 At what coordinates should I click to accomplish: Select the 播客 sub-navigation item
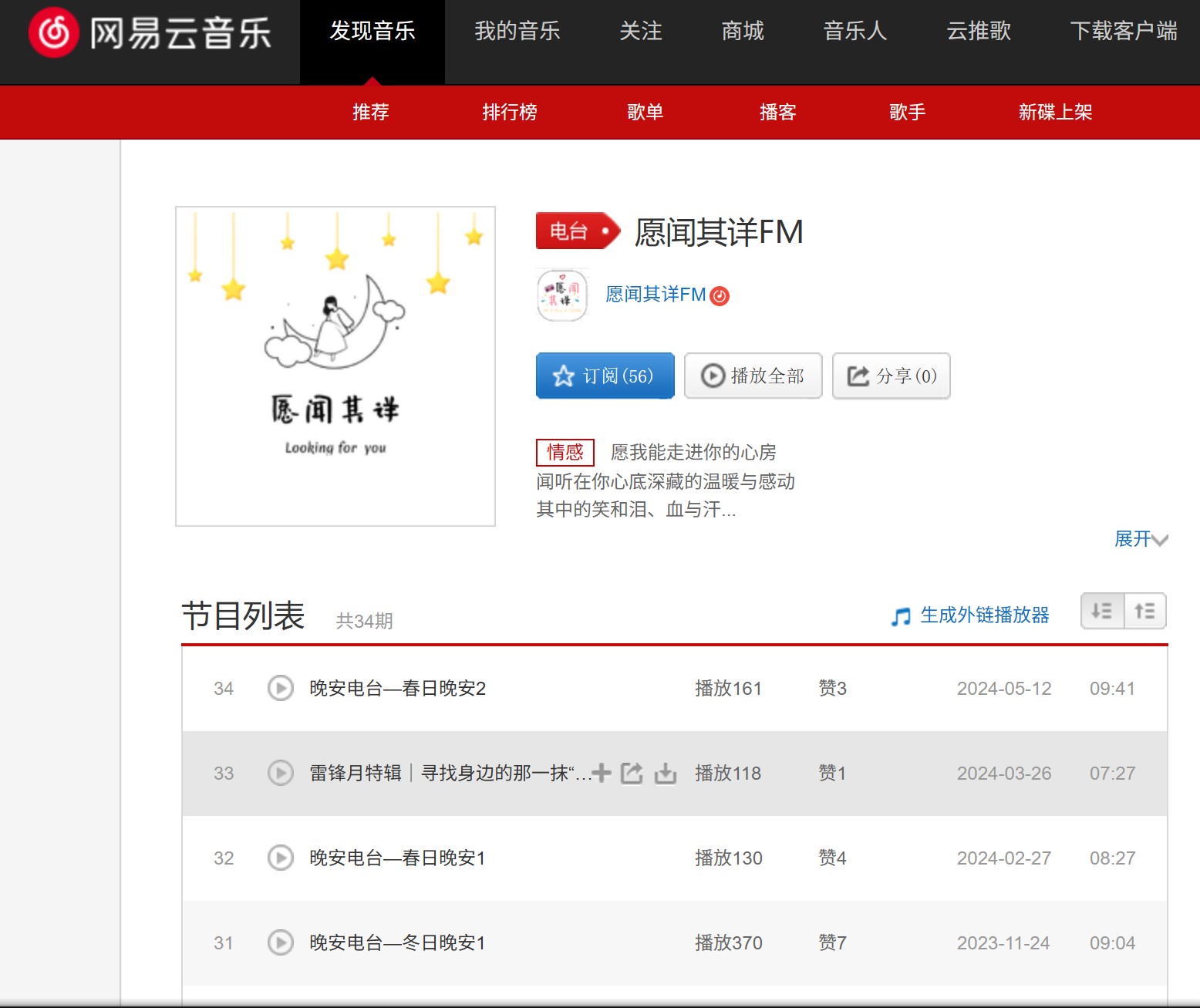coord(778,112)
